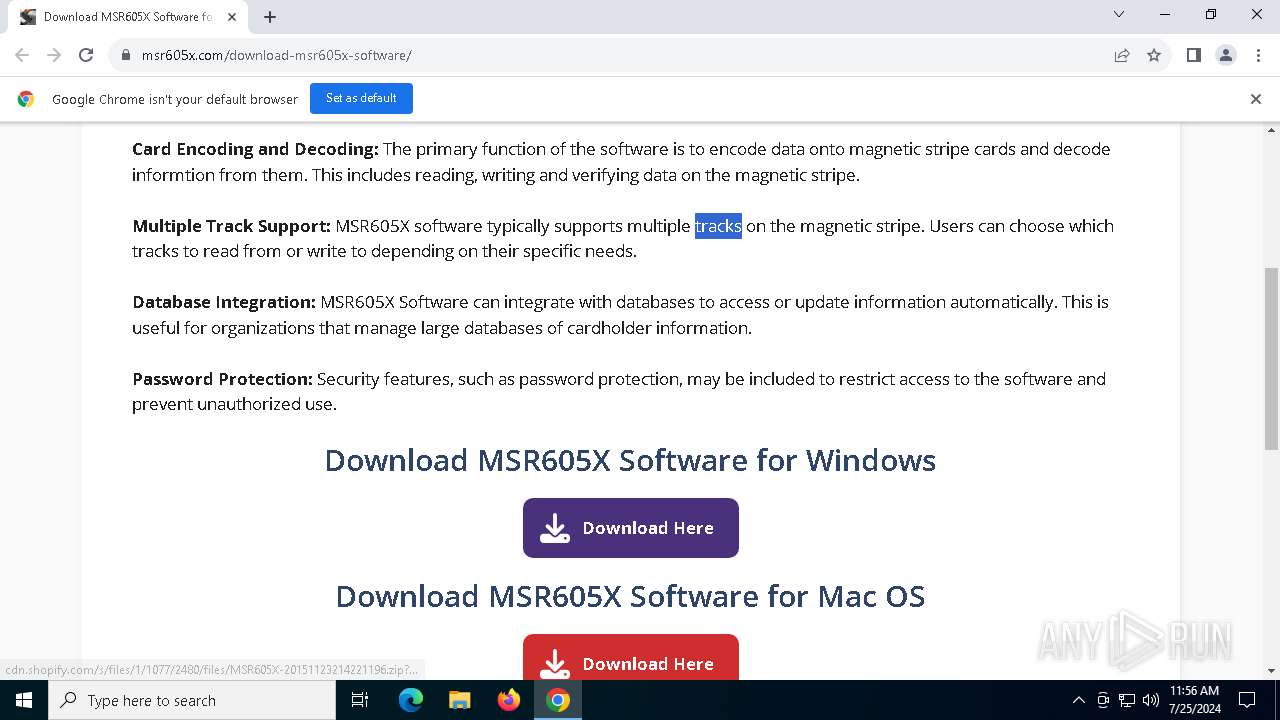The image size is (1280, 720).
Task: Click the "Database Integration:" bold text
Action: pyautogui.click(x=224, y=302)
